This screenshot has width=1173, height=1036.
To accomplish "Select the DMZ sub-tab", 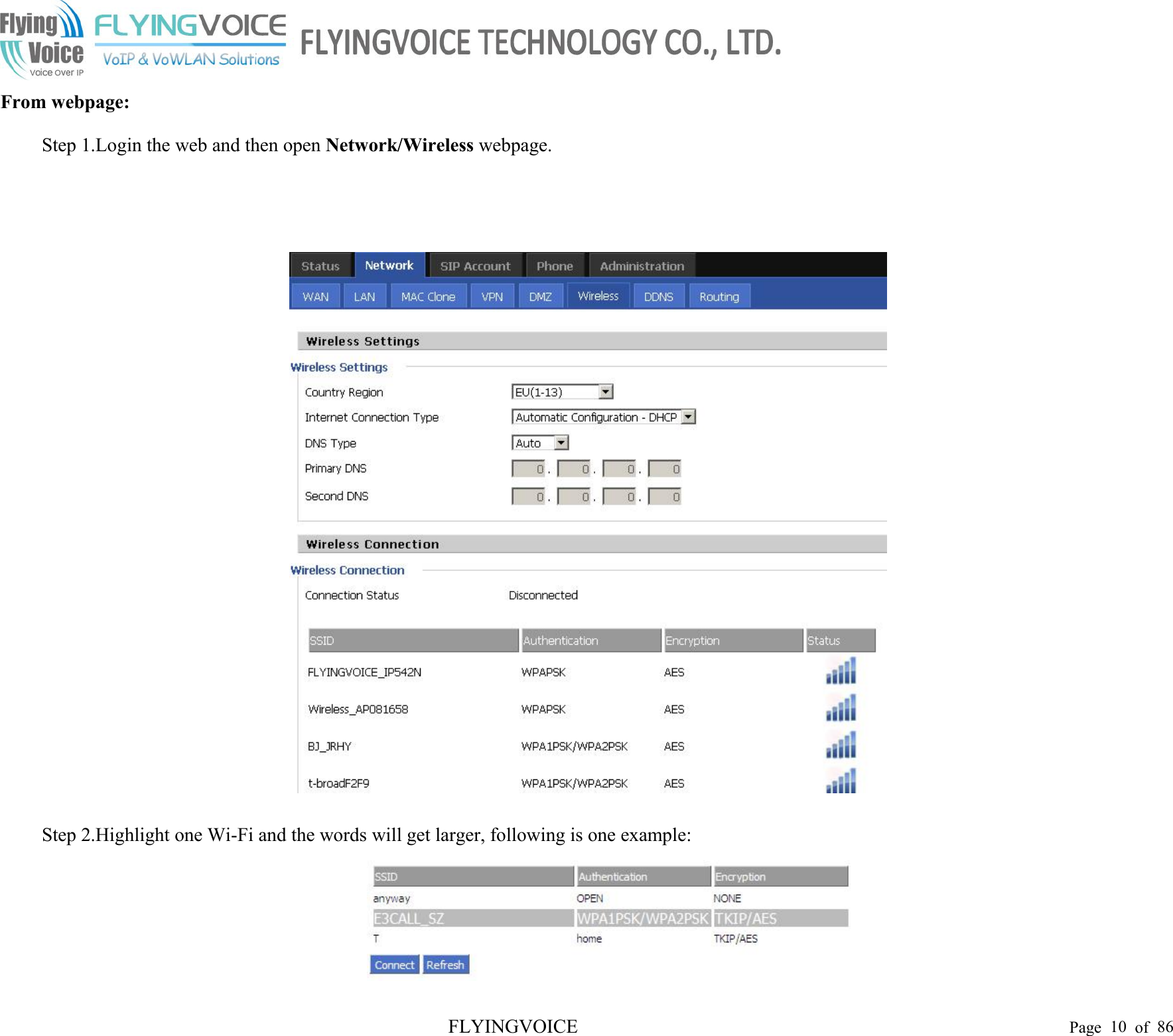I will coord(540,296).
